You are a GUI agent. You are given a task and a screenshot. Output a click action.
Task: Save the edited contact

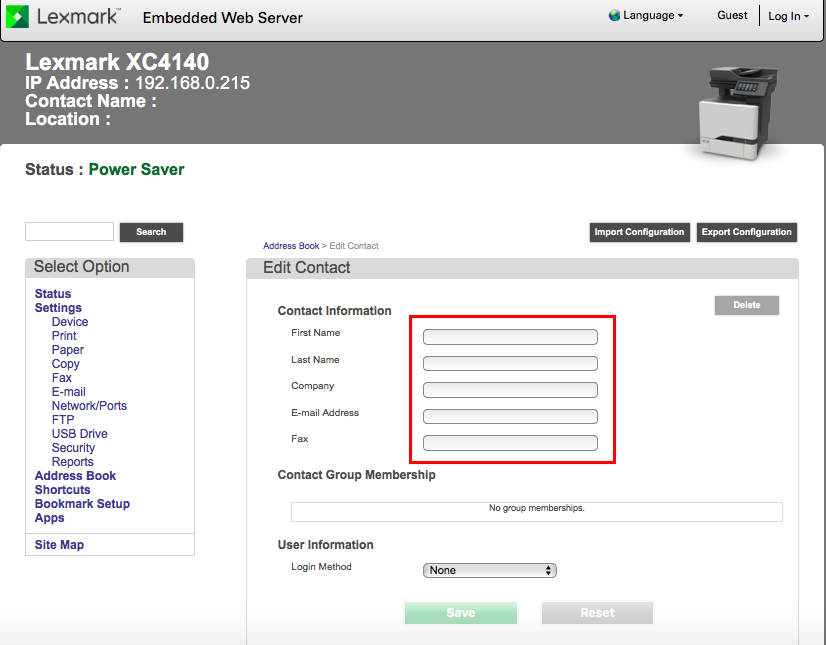coord(460,612)
